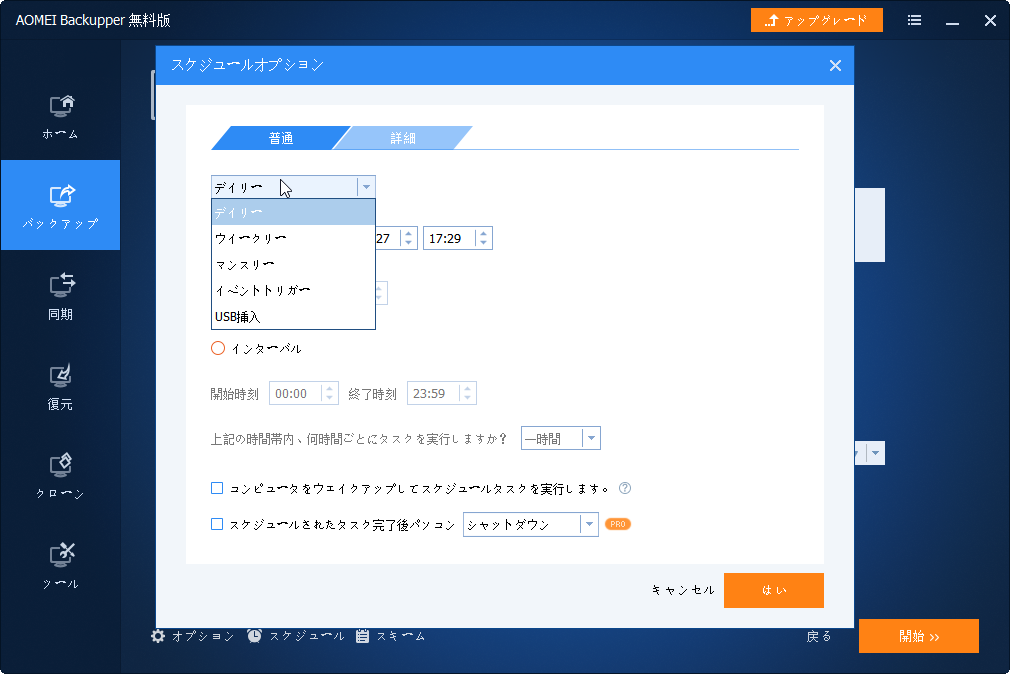The width and height of the screenshot is (1010, 674).
Task: Enable コンピュータをウェイクアップ checkbox
Action: tap(217, 488)
